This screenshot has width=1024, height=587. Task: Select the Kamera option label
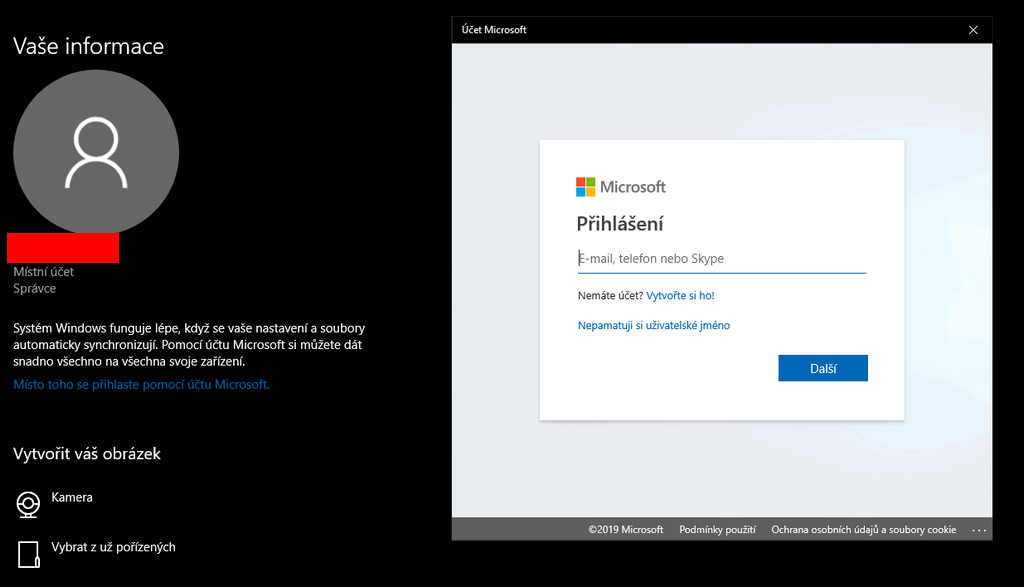72,498
